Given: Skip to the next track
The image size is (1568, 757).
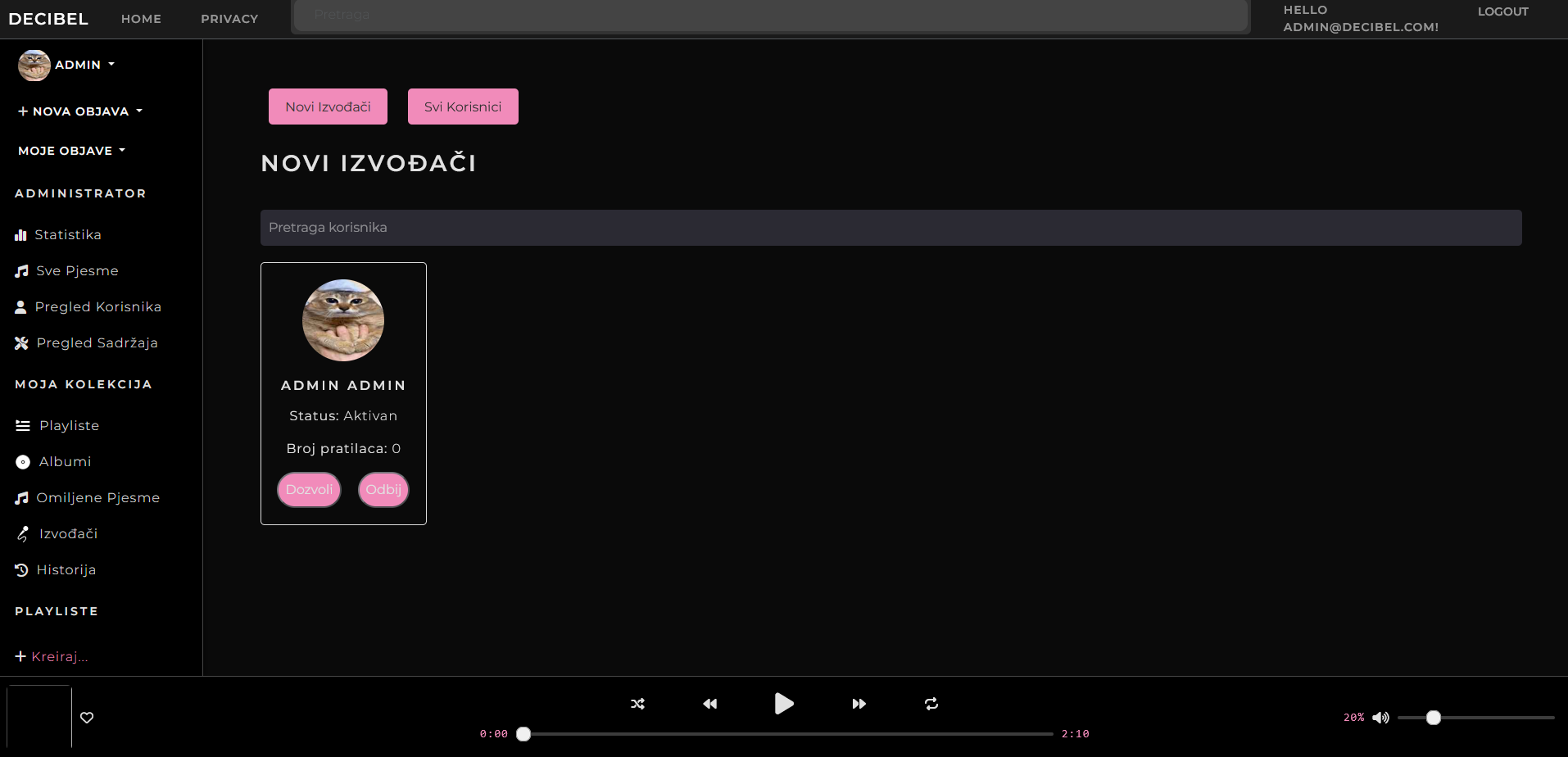Looking at the screenshot, I should point(859,704).
